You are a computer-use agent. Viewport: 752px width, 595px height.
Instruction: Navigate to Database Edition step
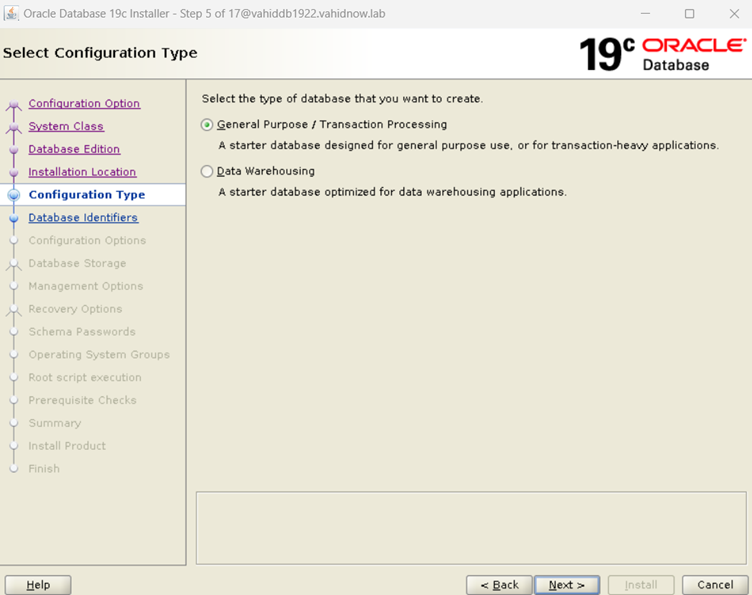point(74,150)
